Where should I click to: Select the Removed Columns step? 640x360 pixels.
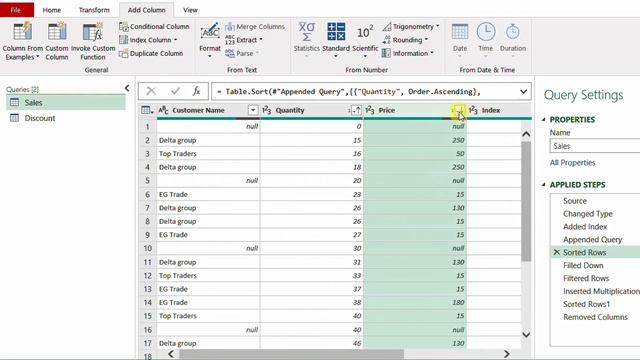(596, 317)
